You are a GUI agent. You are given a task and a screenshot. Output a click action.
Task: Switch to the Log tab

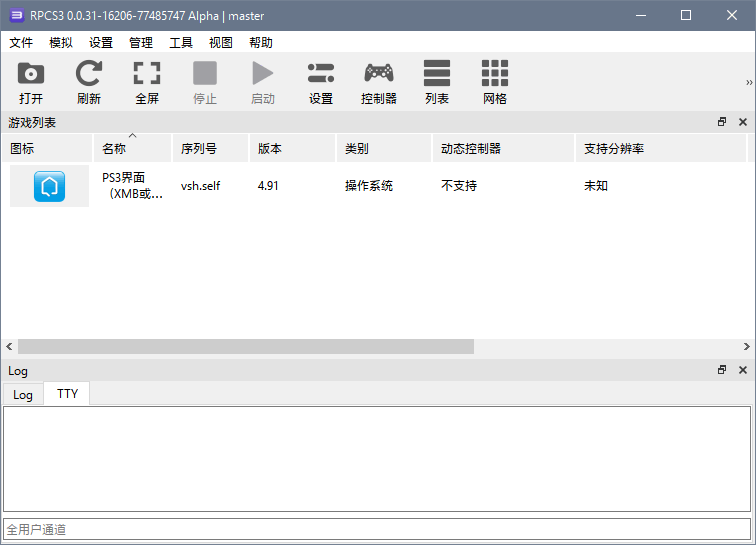[23, 395]
